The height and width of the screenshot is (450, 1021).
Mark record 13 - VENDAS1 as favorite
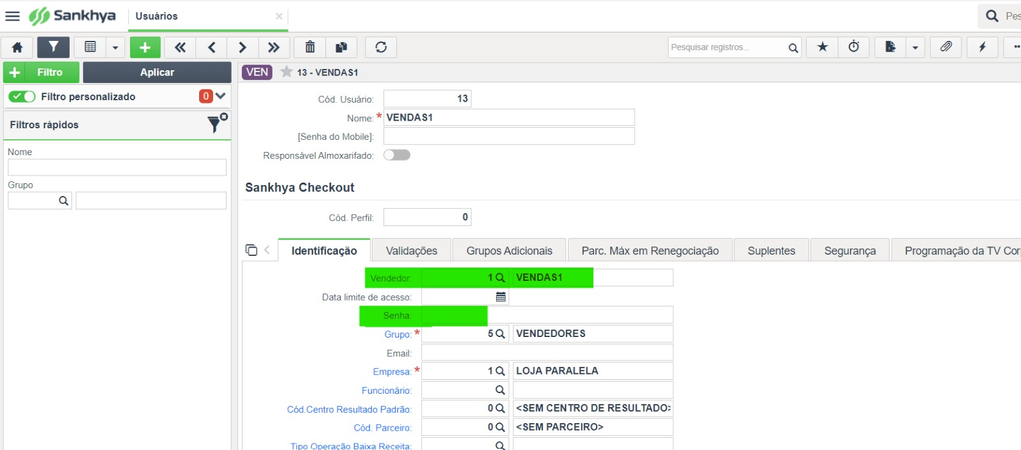coord(286,72)
